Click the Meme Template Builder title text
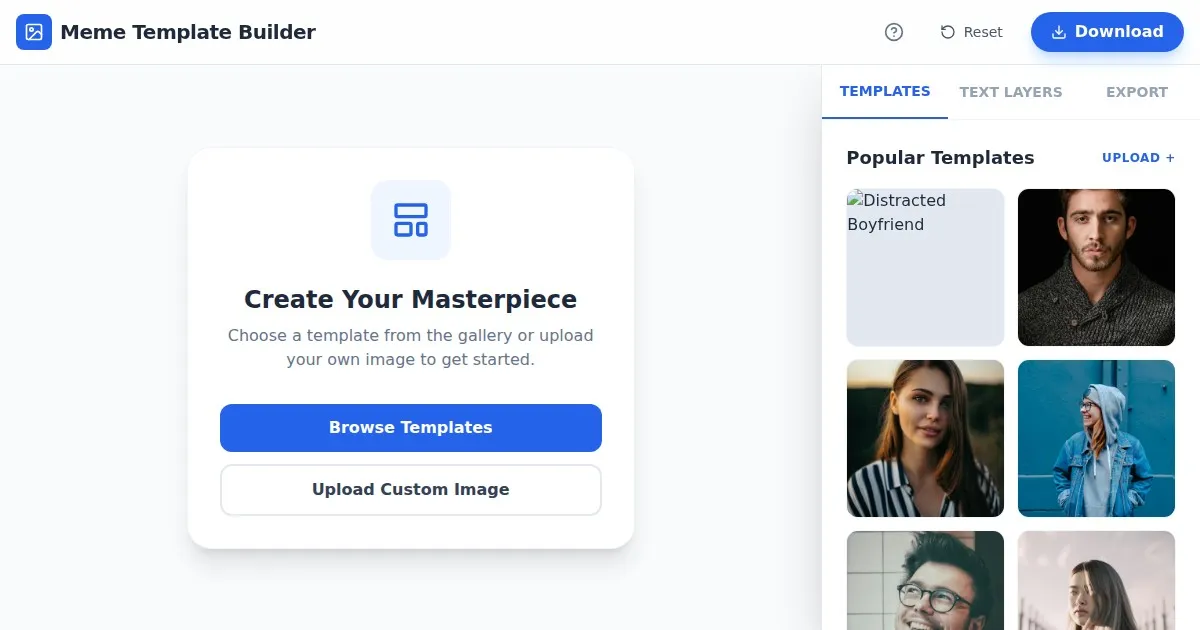 188,32
